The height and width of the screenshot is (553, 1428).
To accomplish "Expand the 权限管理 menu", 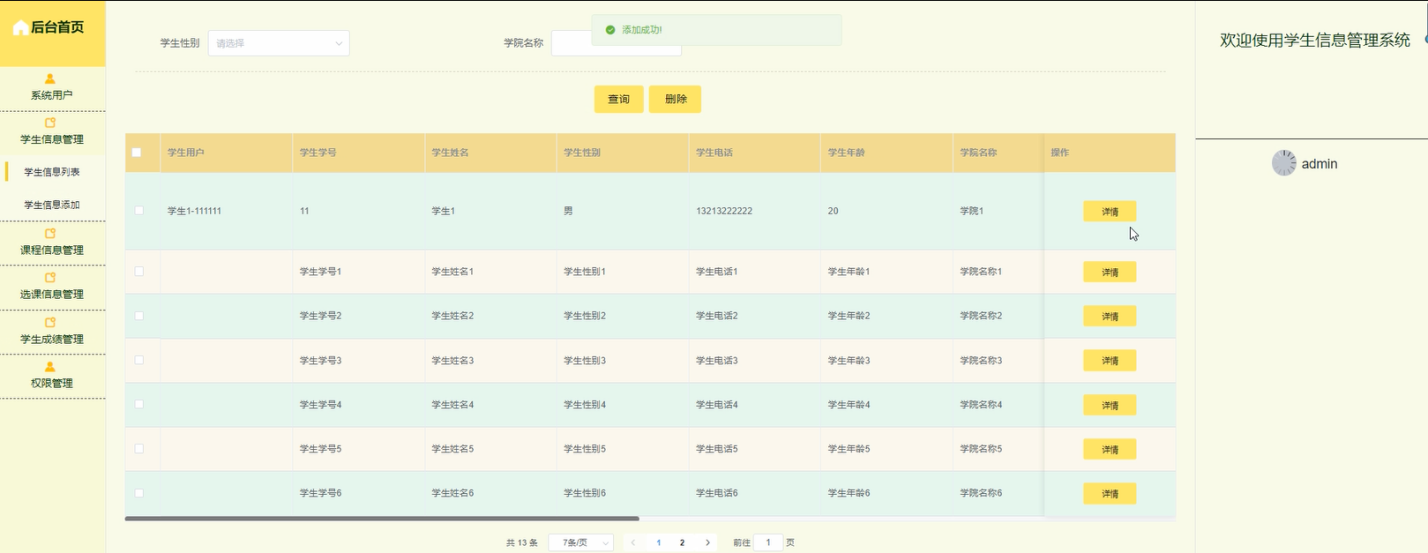I will coord(52,376).
